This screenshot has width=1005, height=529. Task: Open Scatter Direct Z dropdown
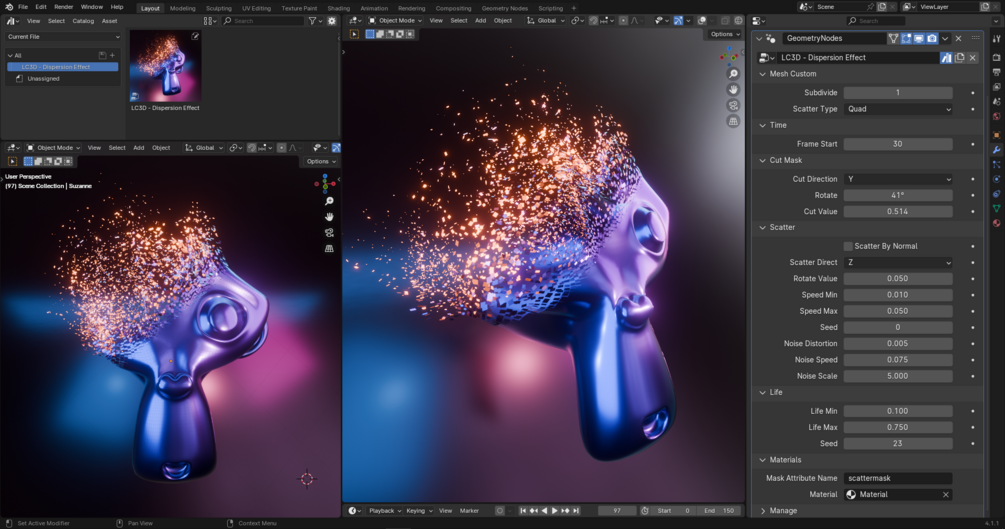pos(898,262)
